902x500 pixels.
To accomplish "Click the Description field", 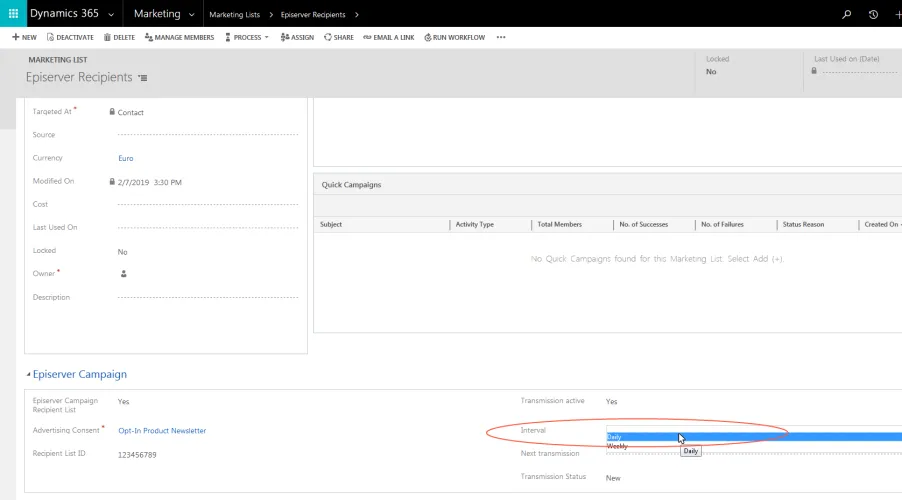I will click(x=208, y=297).
